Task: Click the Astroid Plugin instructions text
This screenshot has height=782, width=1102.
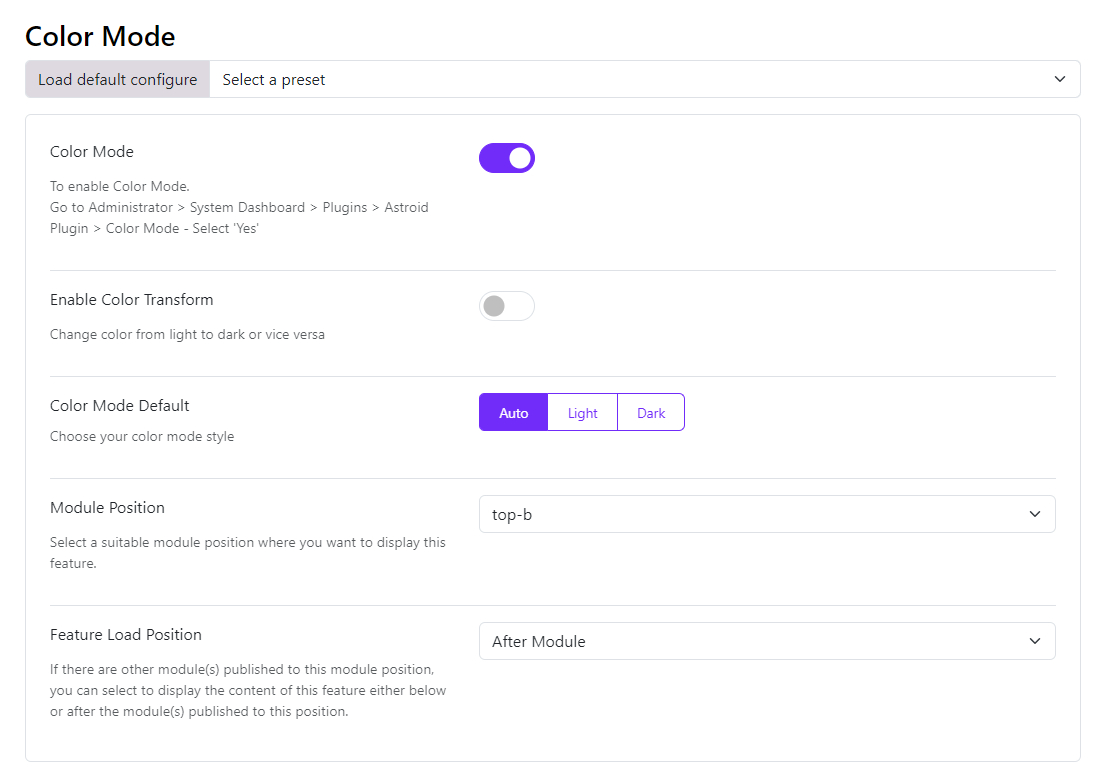Action: [x=239, y=207]
